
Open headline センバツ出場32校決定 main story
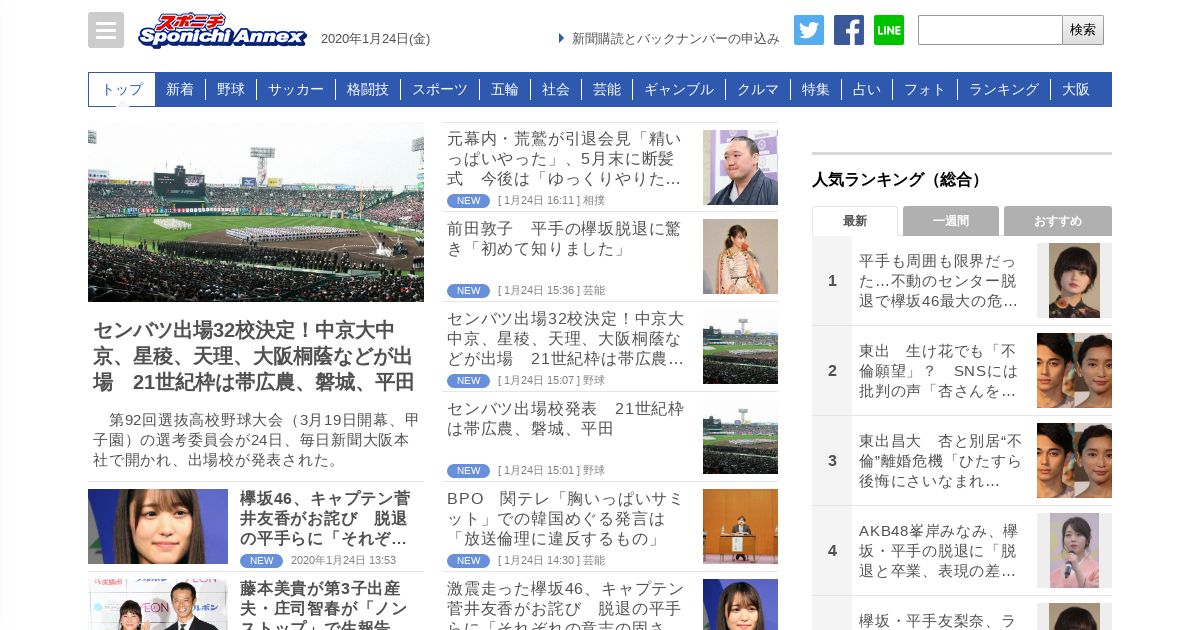254,356
